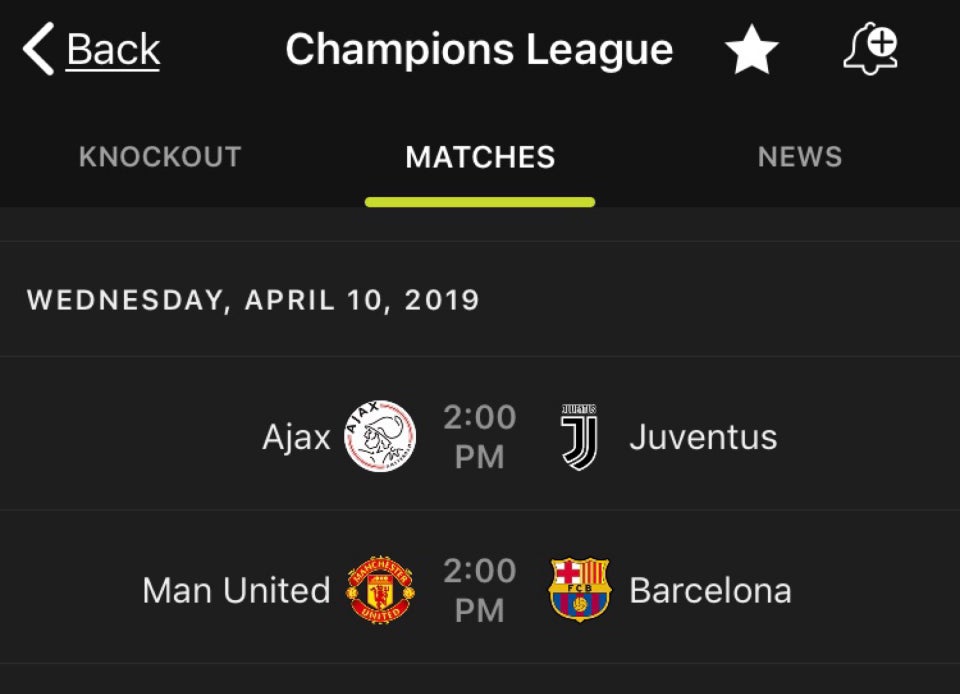Viewport: 960px width, 694px height.
Task: Switch to the Knockout tab
Action: click(x=160, y=157)
